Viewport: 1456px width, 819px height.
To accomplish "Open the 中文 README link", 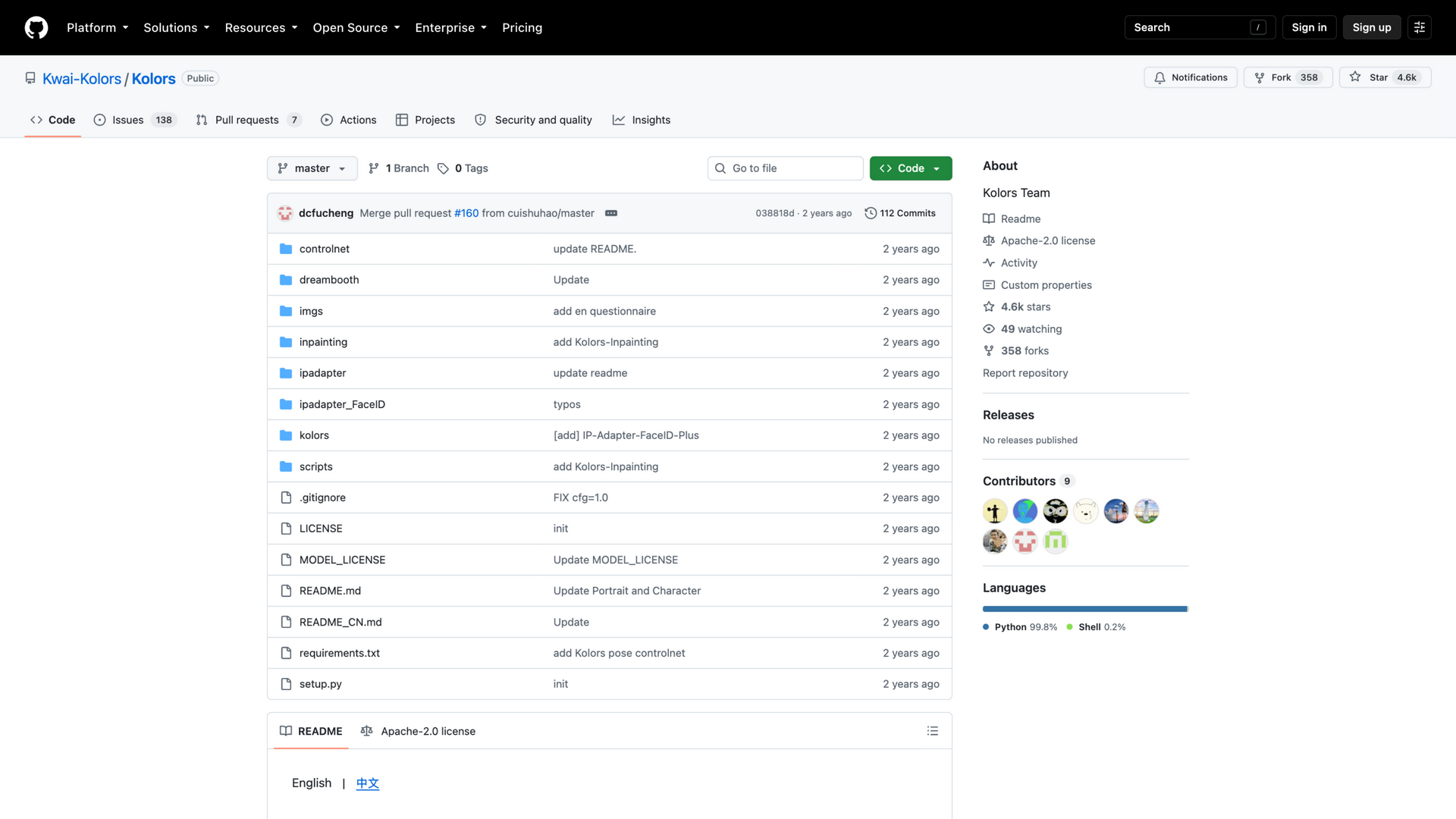I will pyautogui.click(x=368, y=783).
